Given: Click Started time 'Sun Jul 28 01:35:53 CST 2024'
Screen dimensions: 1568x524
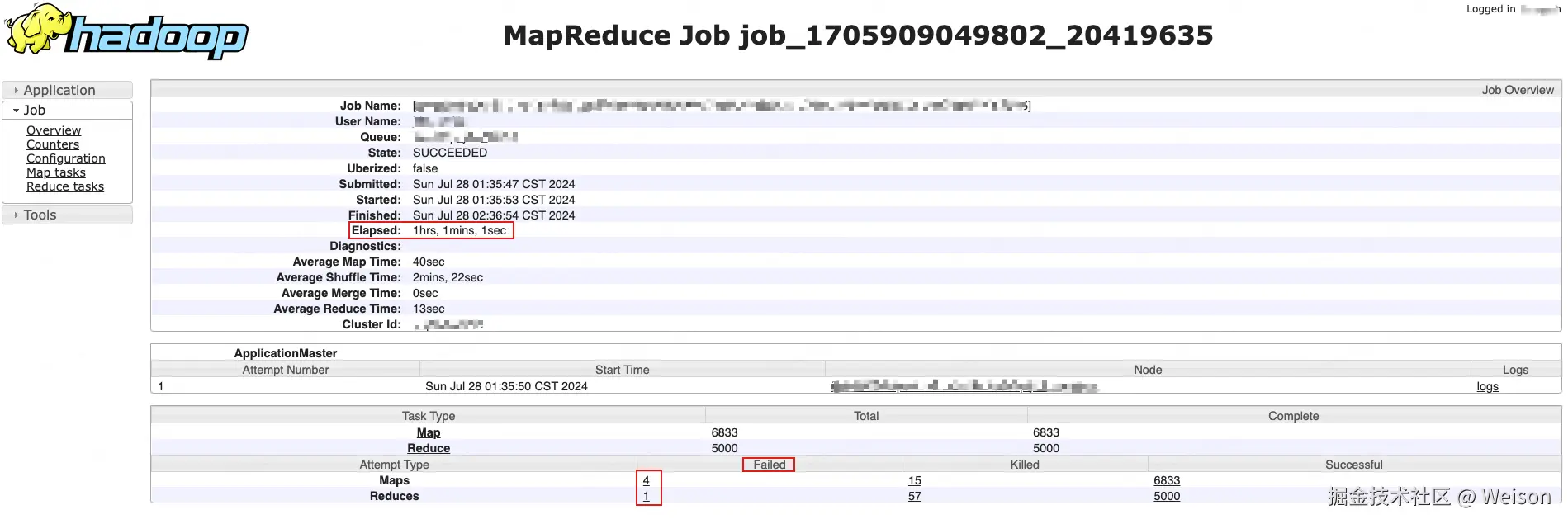Looking at the screenshot, I should click(x=494, y=200).
